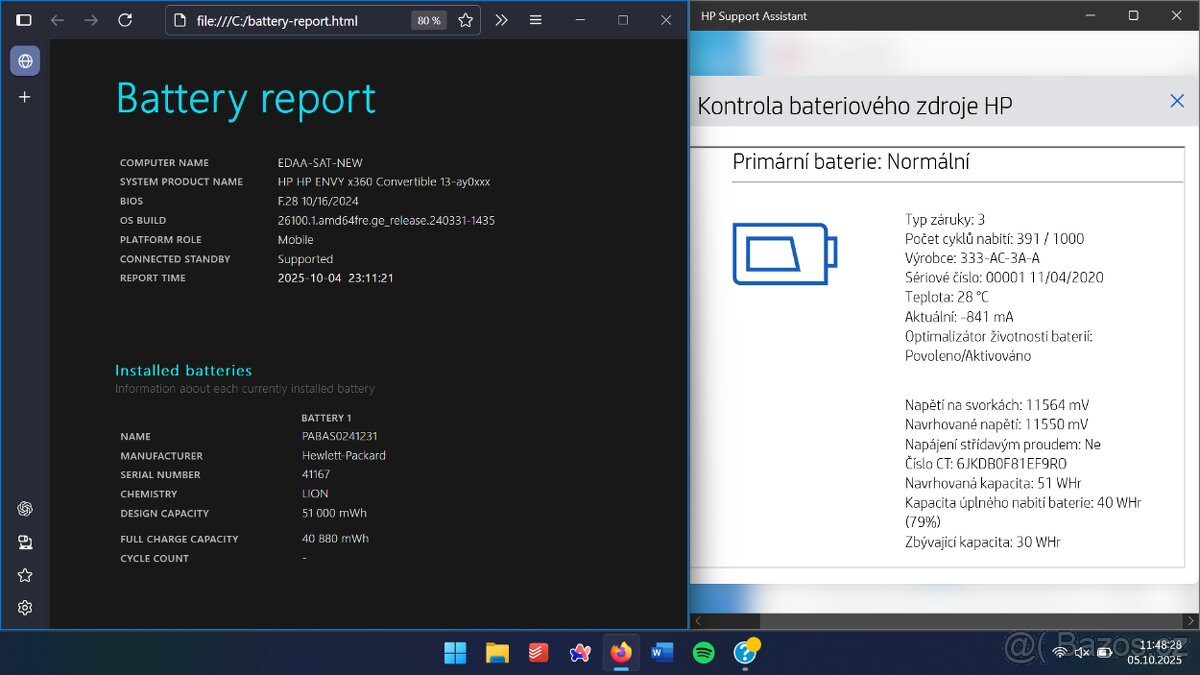Open bookmarks panel in Firefox sidebar
The width and height of the screenshot is (1200, 675).
coord(25,575)
